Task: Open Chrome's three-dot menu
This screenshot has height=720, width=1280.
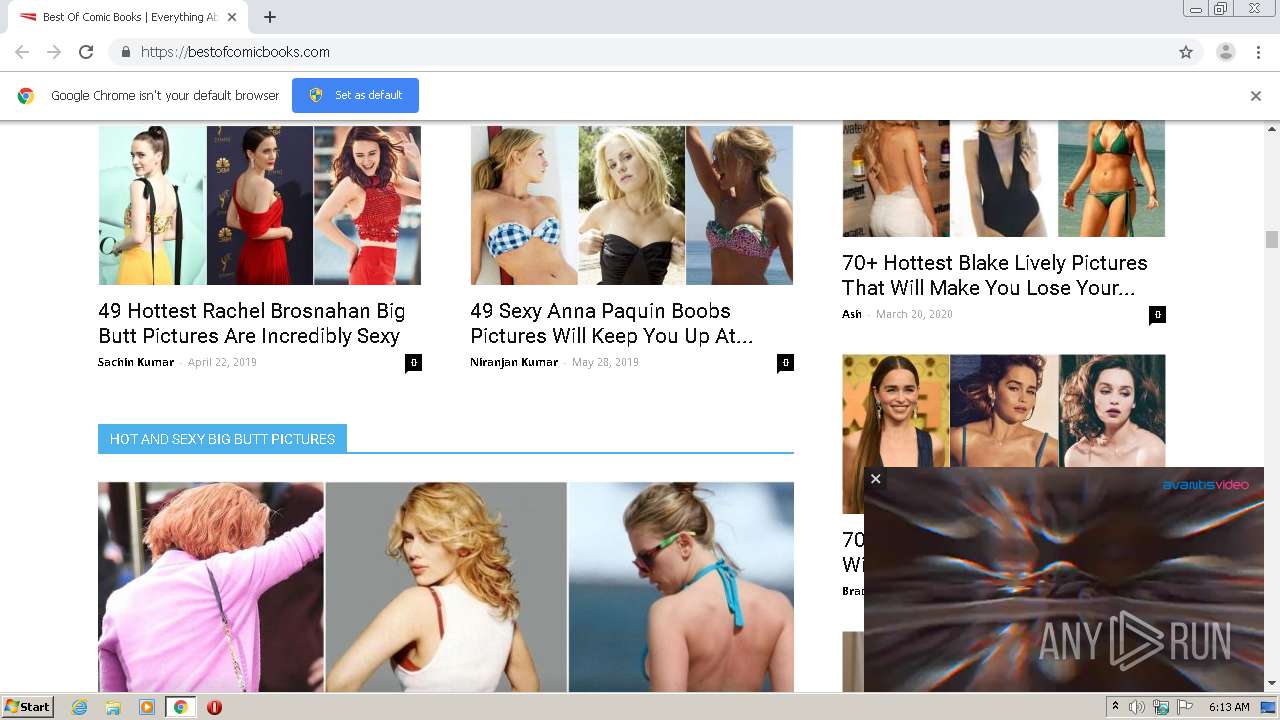Action: point(1259,52)
